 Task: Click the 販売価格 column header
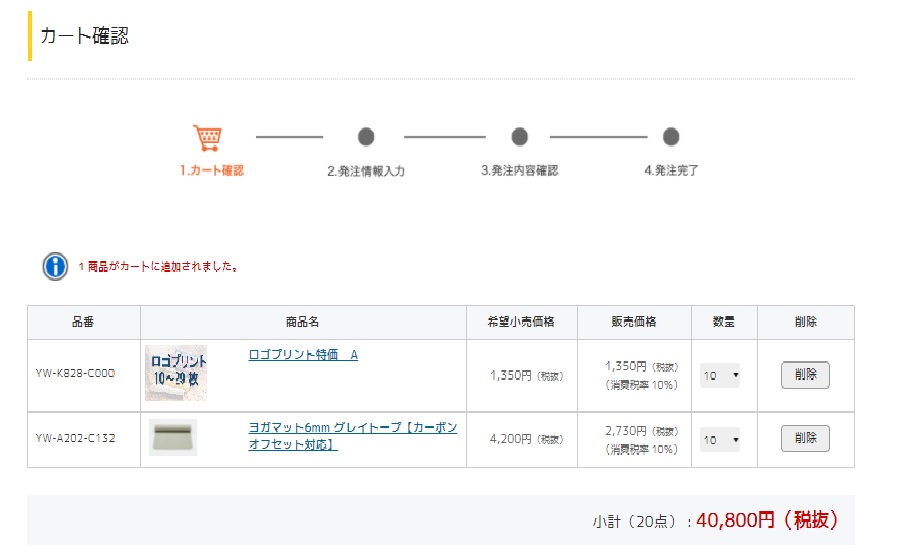coord(634,322)
